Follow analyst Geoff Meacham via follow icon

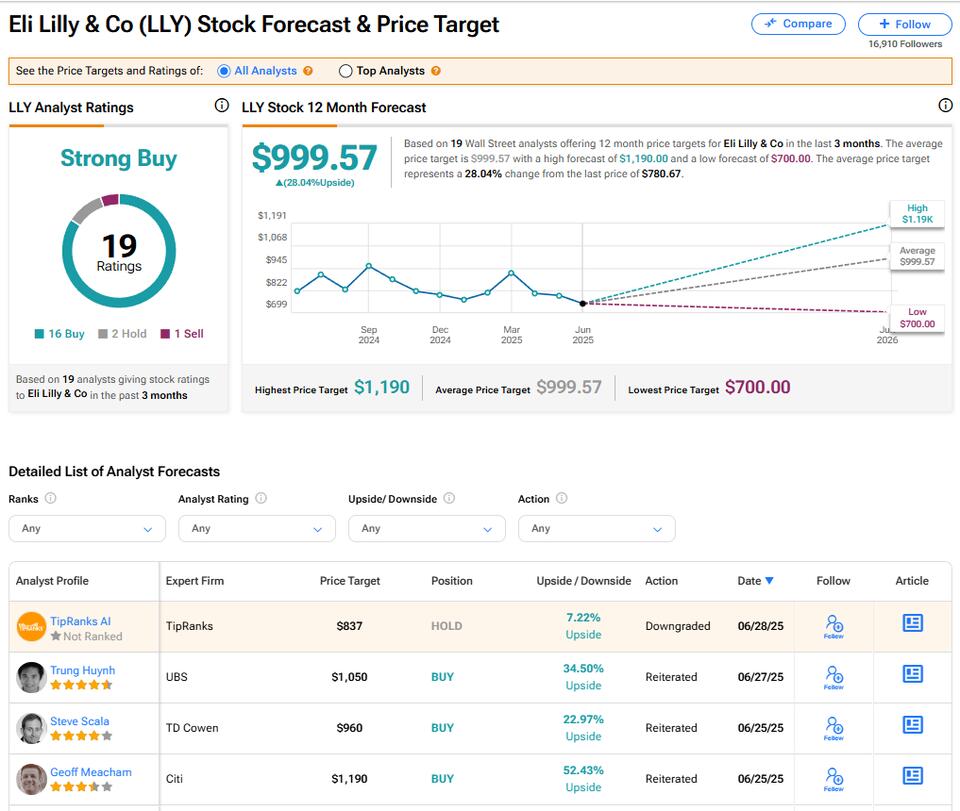834,779
